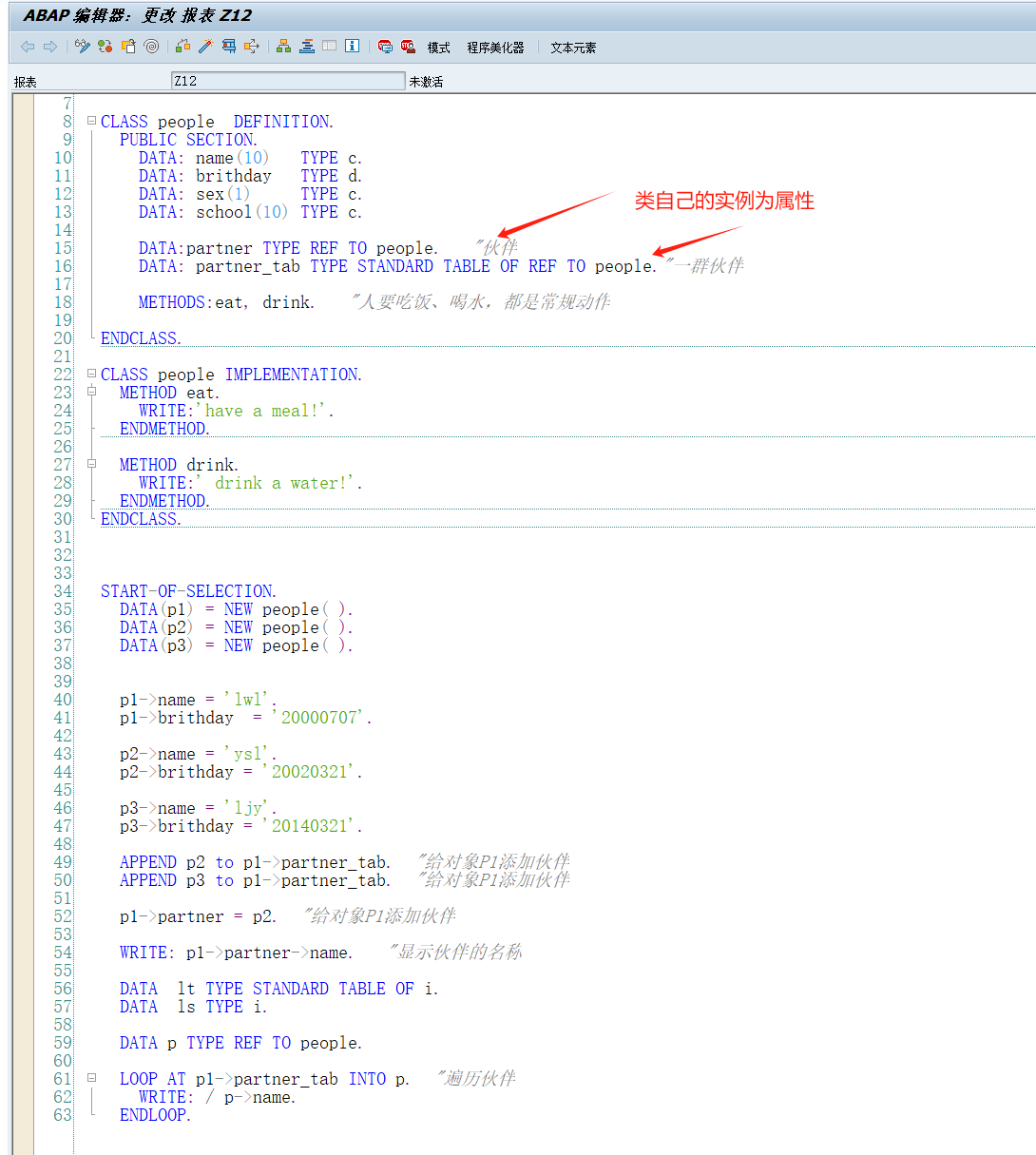Click the 模式 pattern button
Viewport: 1036px width, 1155px height.
[x=438, y=48]
